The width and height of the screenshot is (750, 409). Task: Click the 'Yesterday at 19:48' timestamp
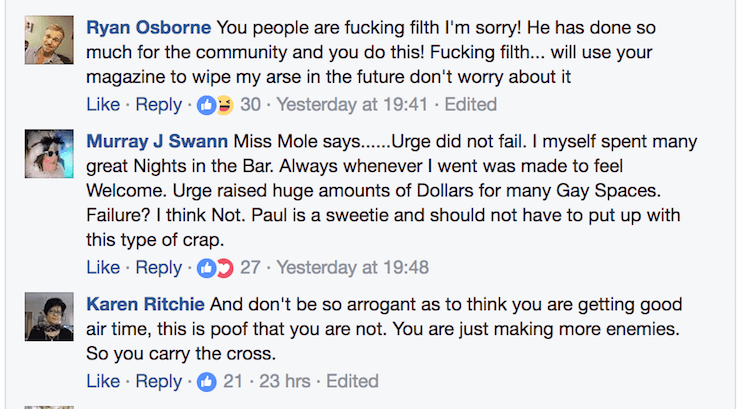pos(352,267)
